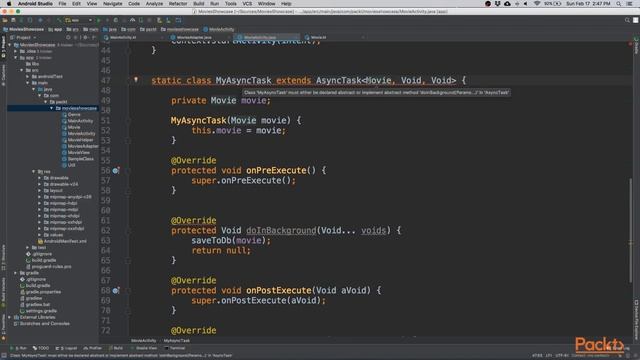
Task: Open the Analyze menu
Action: click(154, 4)
